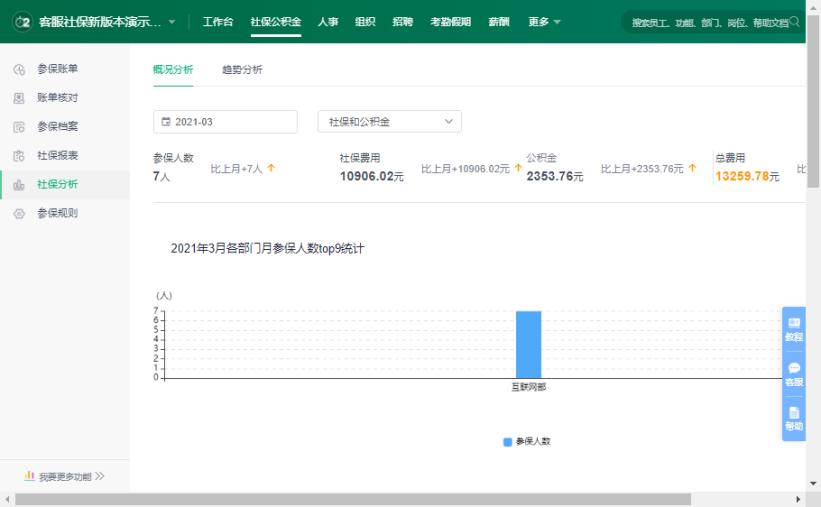Click the 参保档案 sidebar icon
This screenshot has width=821, height=507.
point(19,127)
